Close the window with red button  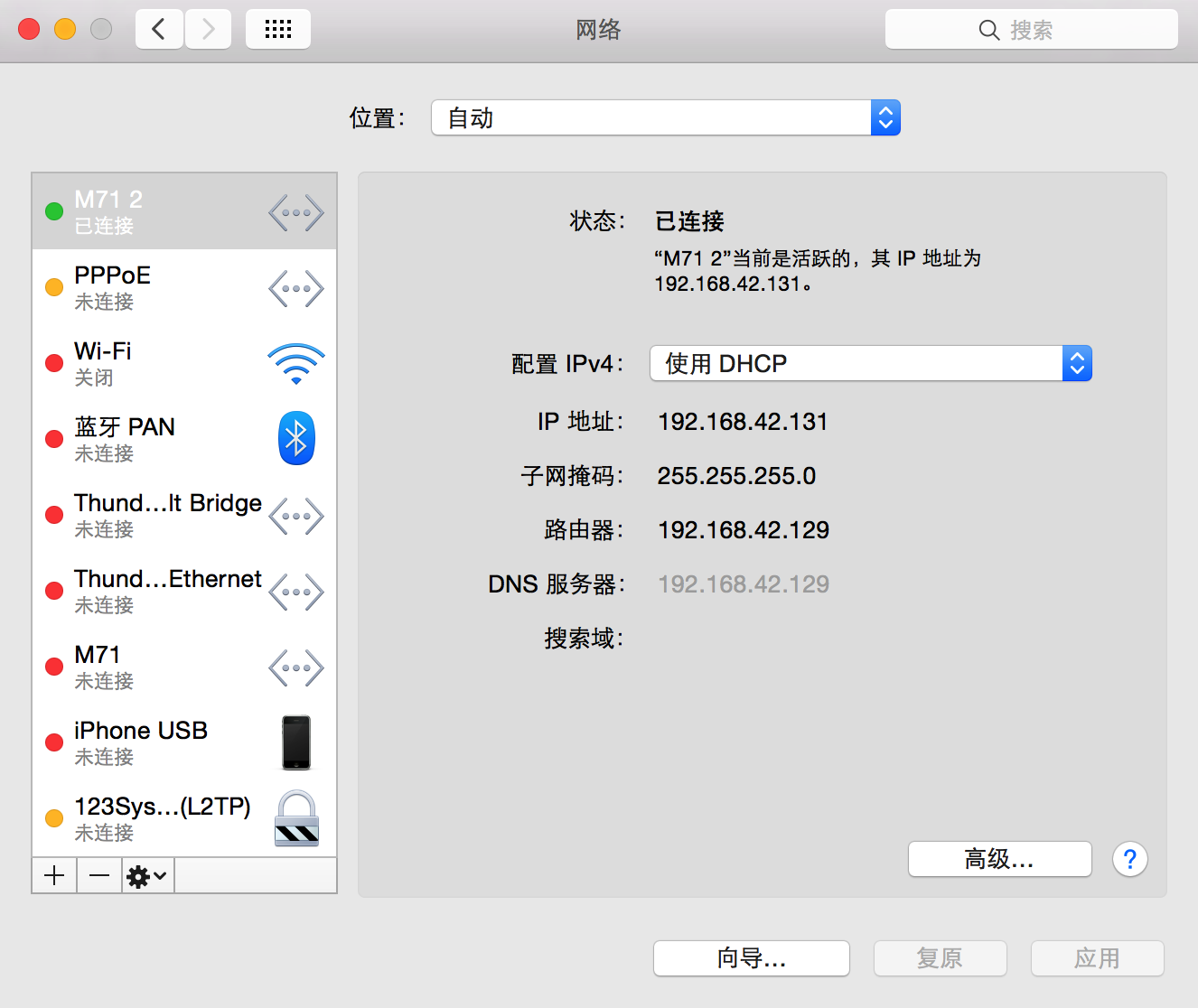(29, 29)
